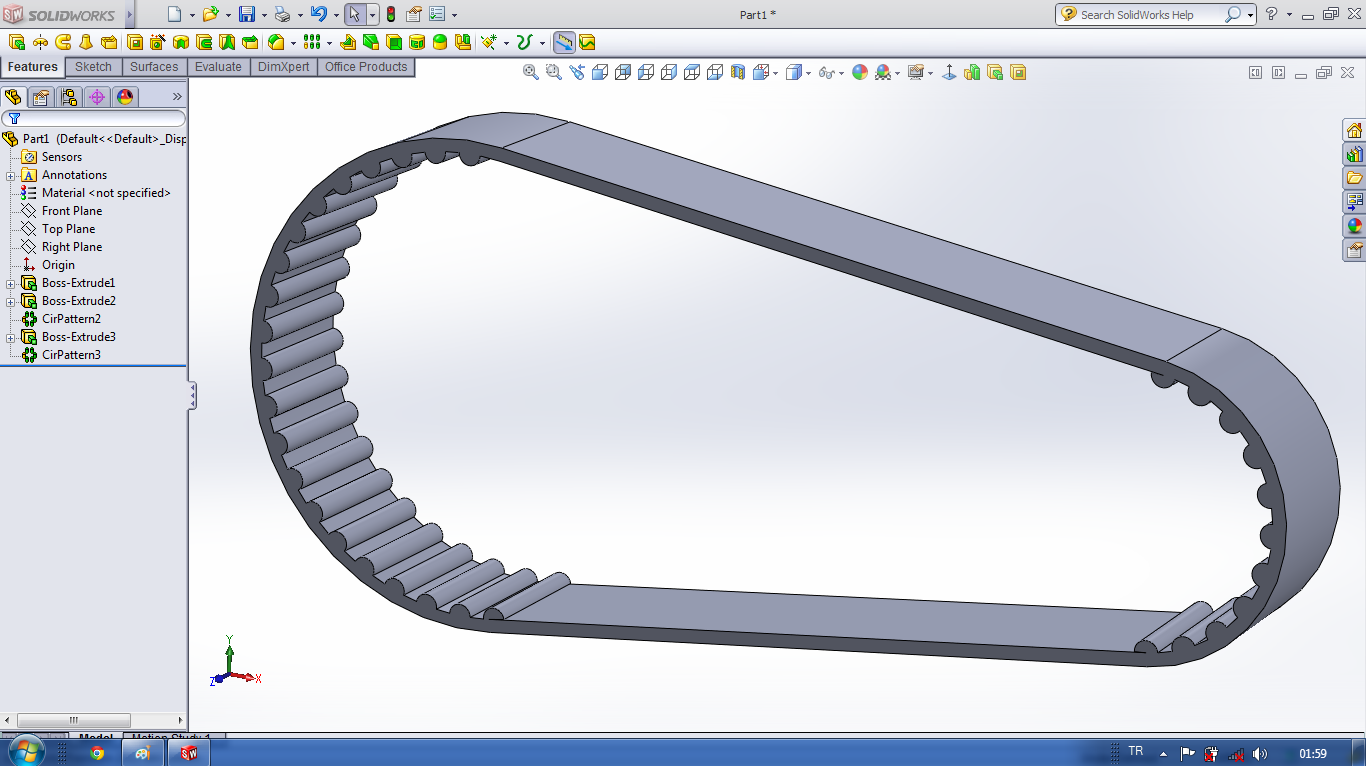The image size is (1366, 766).
Task: Click the Edit Appearance color ball icon
Action: (860, 72)
